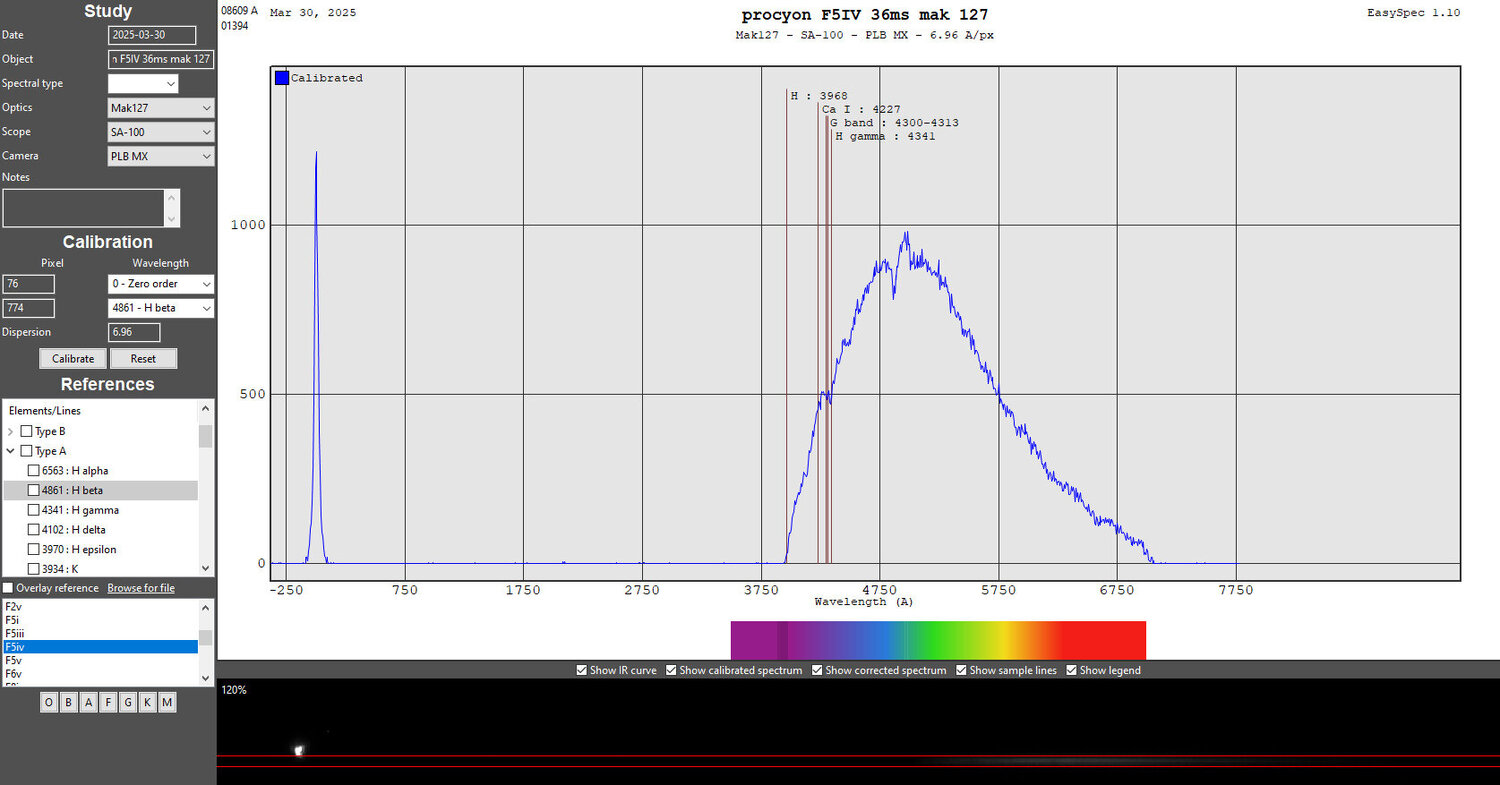Open the Scope dropdown showing SA-100

click(161, 132)
